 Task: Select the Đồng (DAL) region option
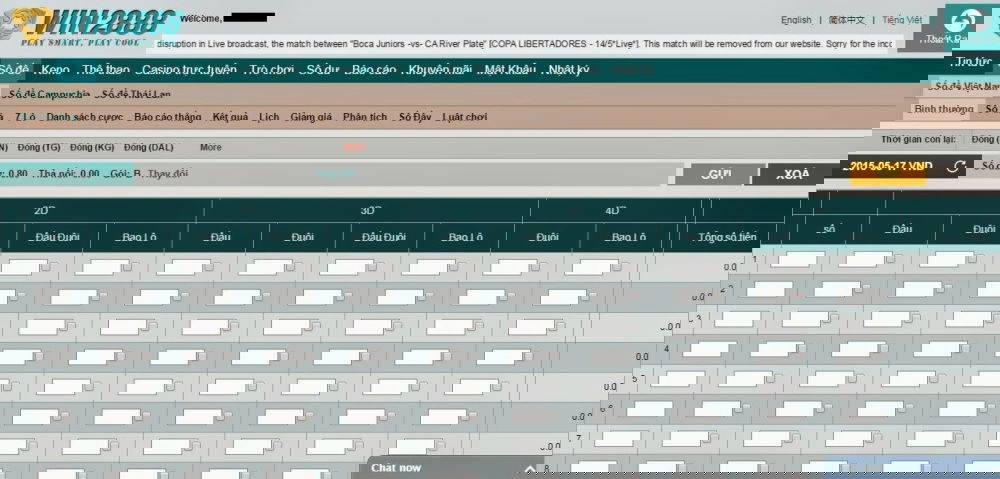pos(149,147)
